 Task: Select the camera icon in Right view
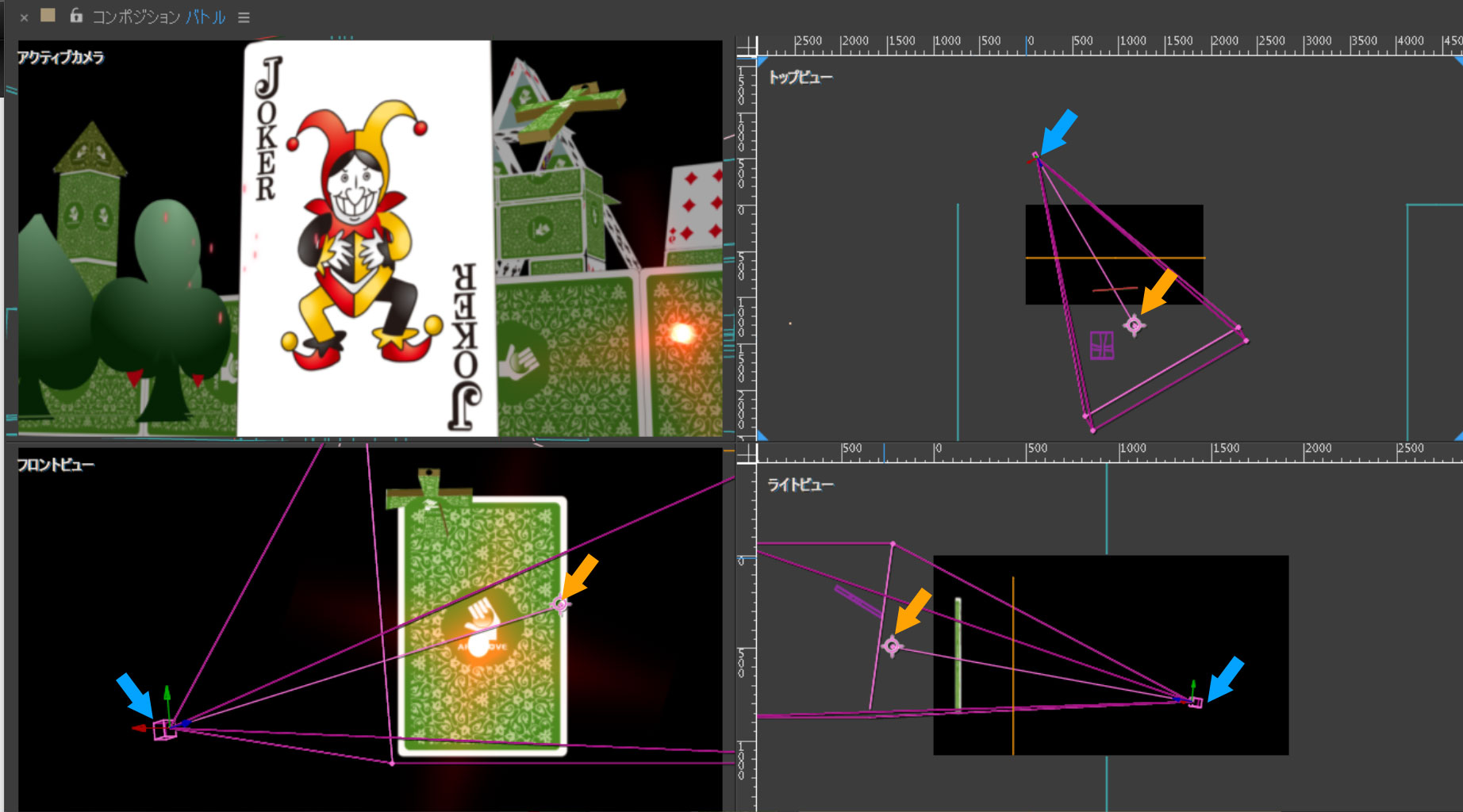tap(1195, 702)
